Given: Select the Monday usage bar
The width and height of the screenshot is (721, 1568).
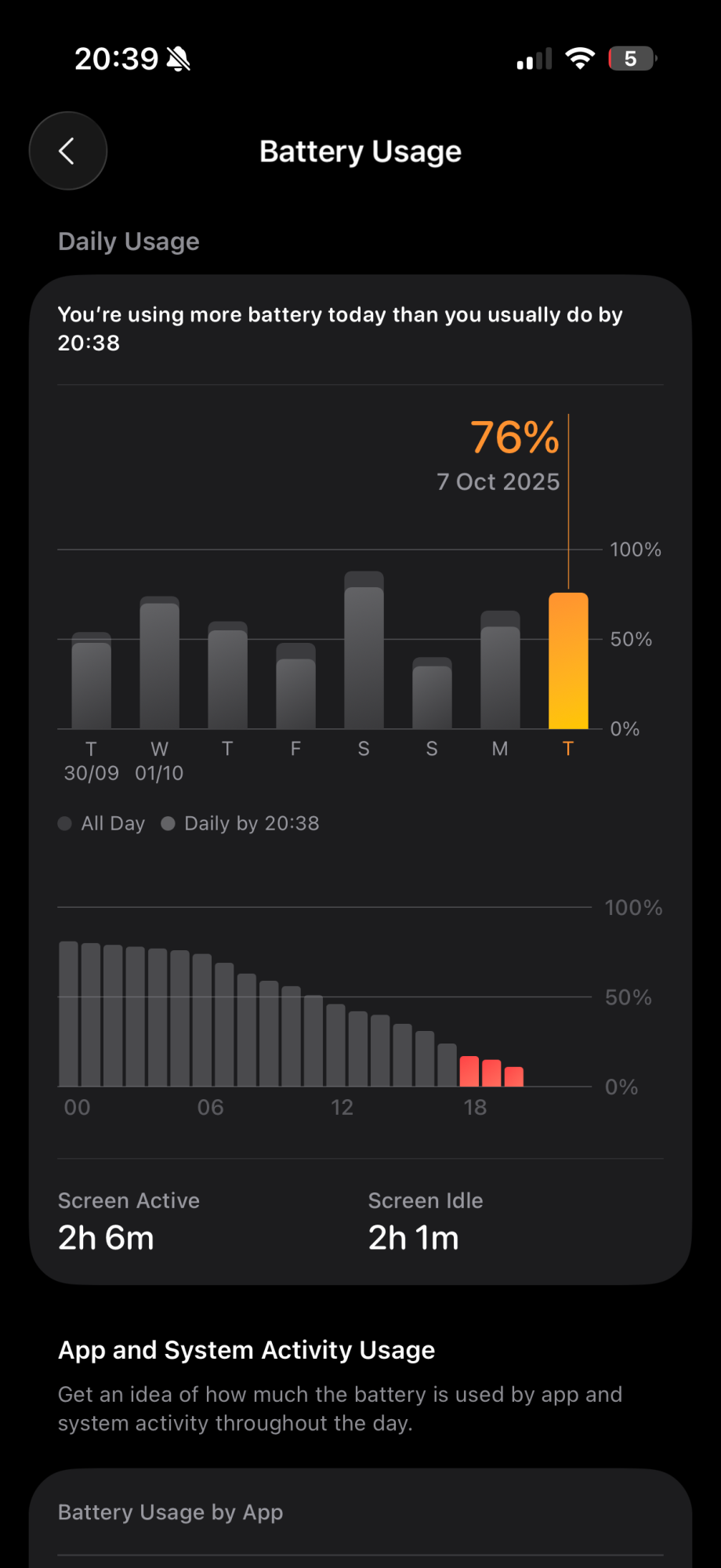Looking at the screenshot, I should tap(500, 671).
